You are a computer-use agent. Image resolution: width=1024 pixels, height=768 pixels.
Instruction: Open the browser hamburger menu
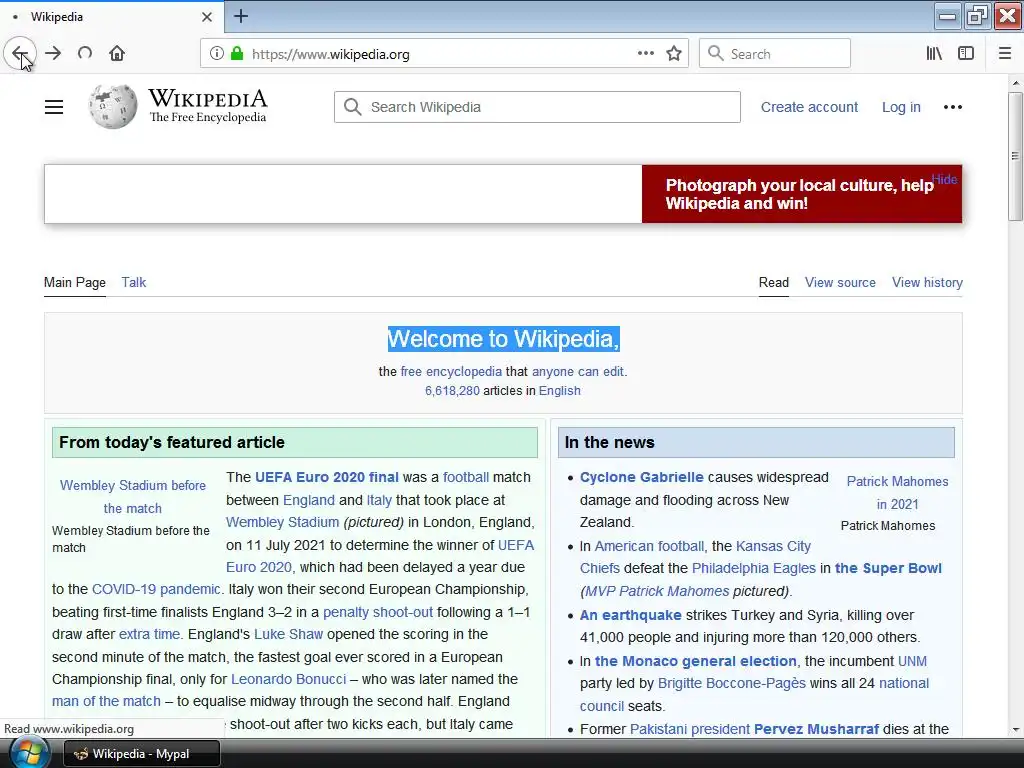1005,54
